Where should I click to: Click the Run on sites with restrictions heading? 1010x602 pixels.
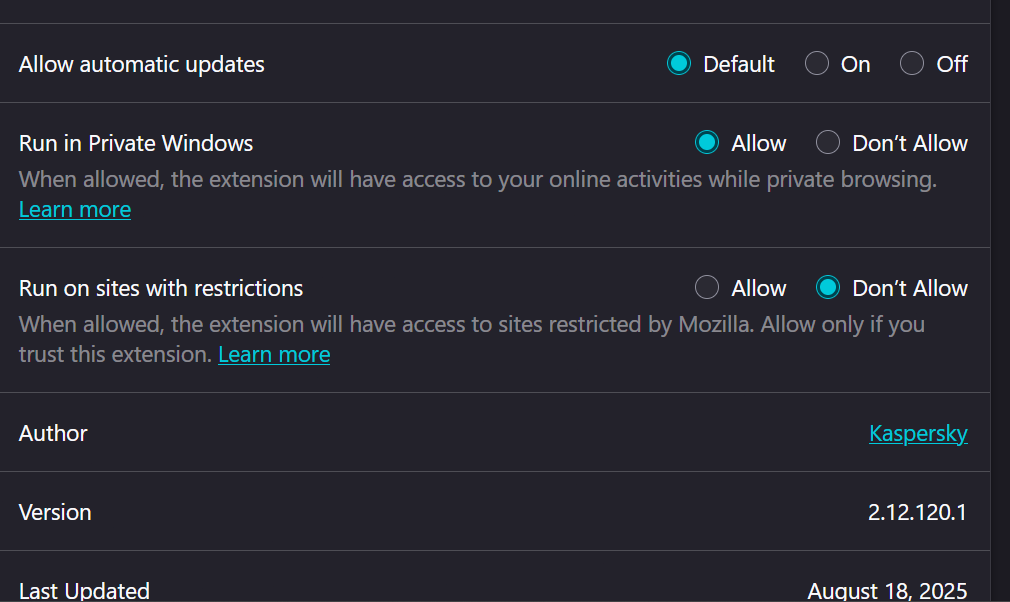(161, 288)
